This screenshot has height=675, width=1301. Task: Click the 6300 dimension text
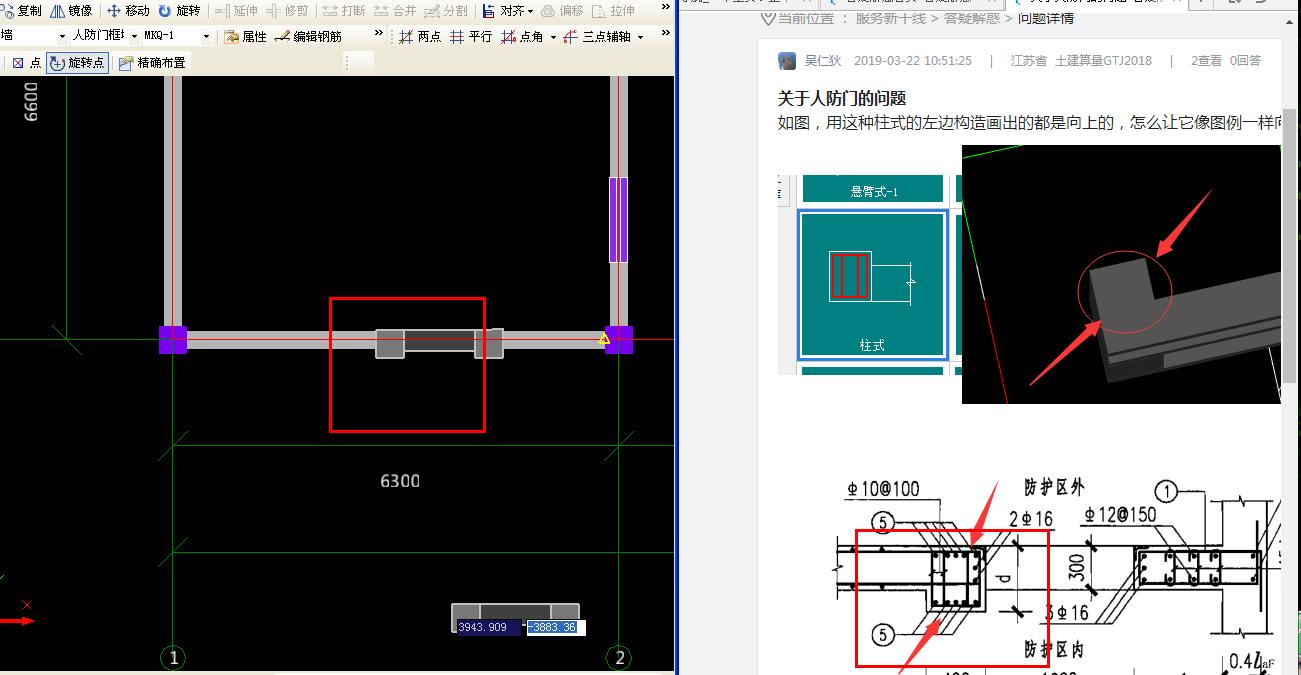click(400, 481)
